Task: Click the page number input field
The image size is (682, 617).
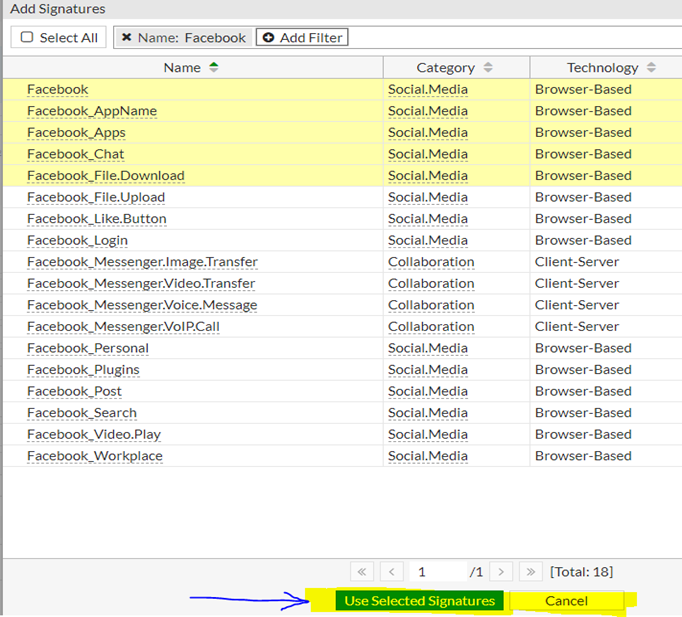Action: click(438, 571)
